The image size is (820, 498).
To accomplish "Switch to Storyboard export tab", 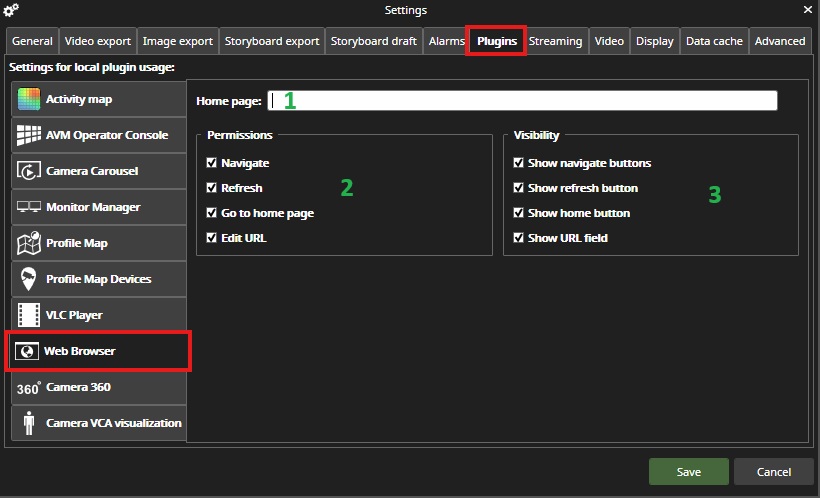I will pos(272,41).
